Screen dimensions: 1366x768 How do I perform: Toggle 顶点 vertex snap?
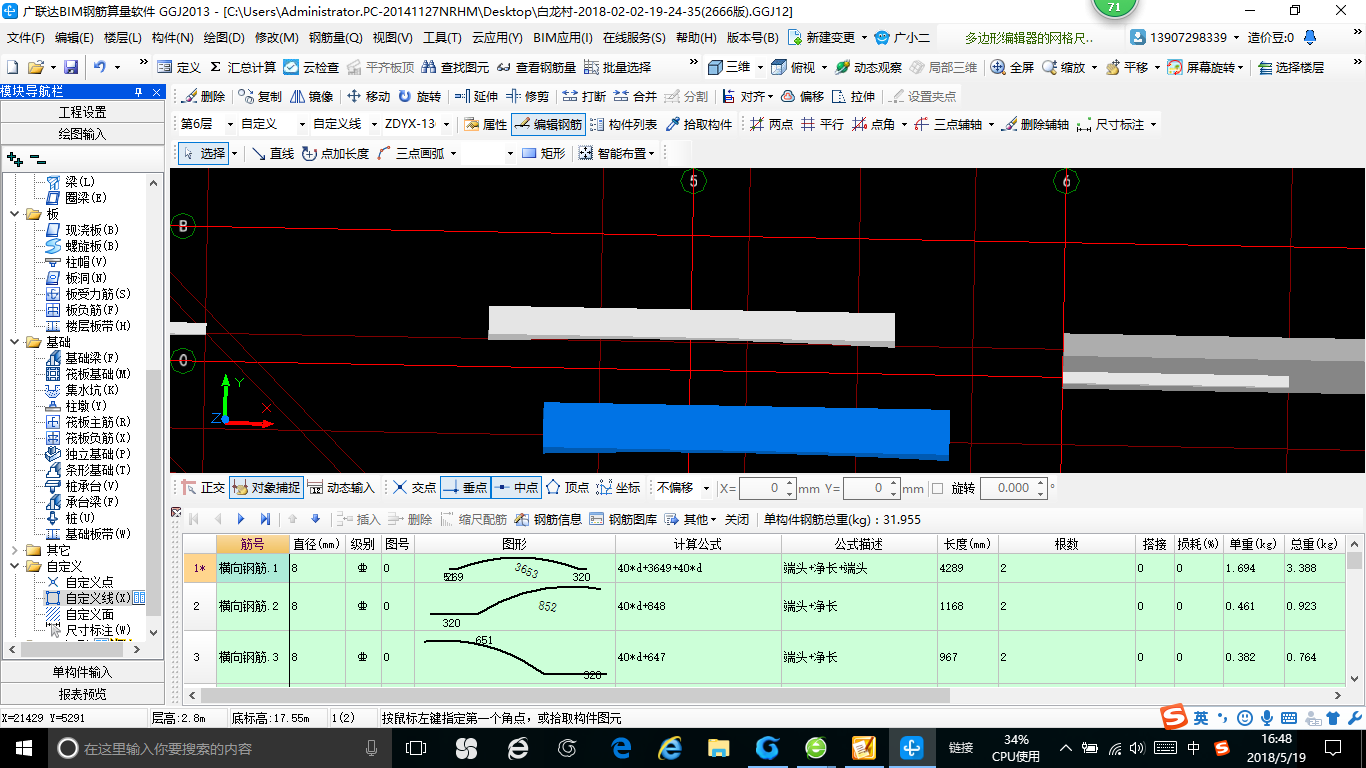tap(567, 488)
